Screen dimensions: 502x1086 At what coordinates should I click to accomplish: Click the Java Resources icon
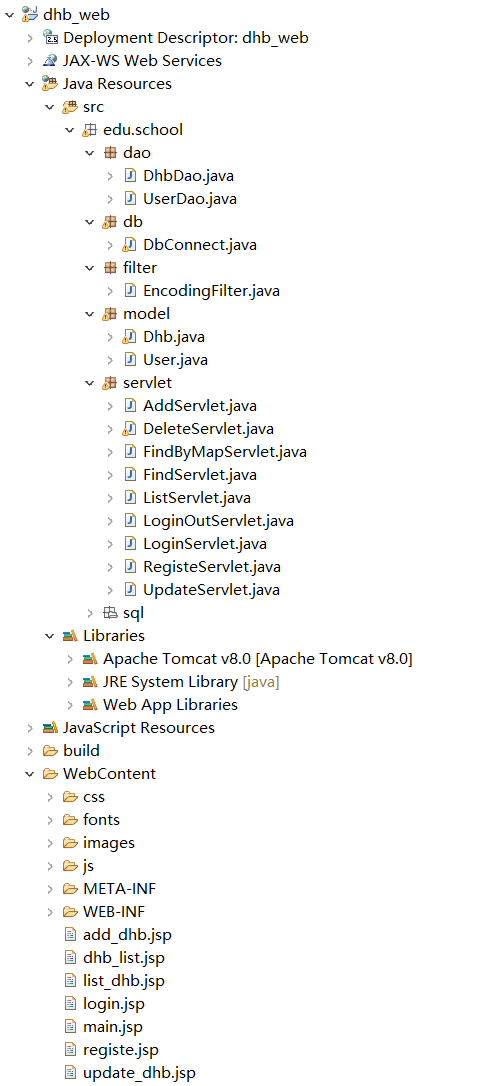[x=50, y=83]
